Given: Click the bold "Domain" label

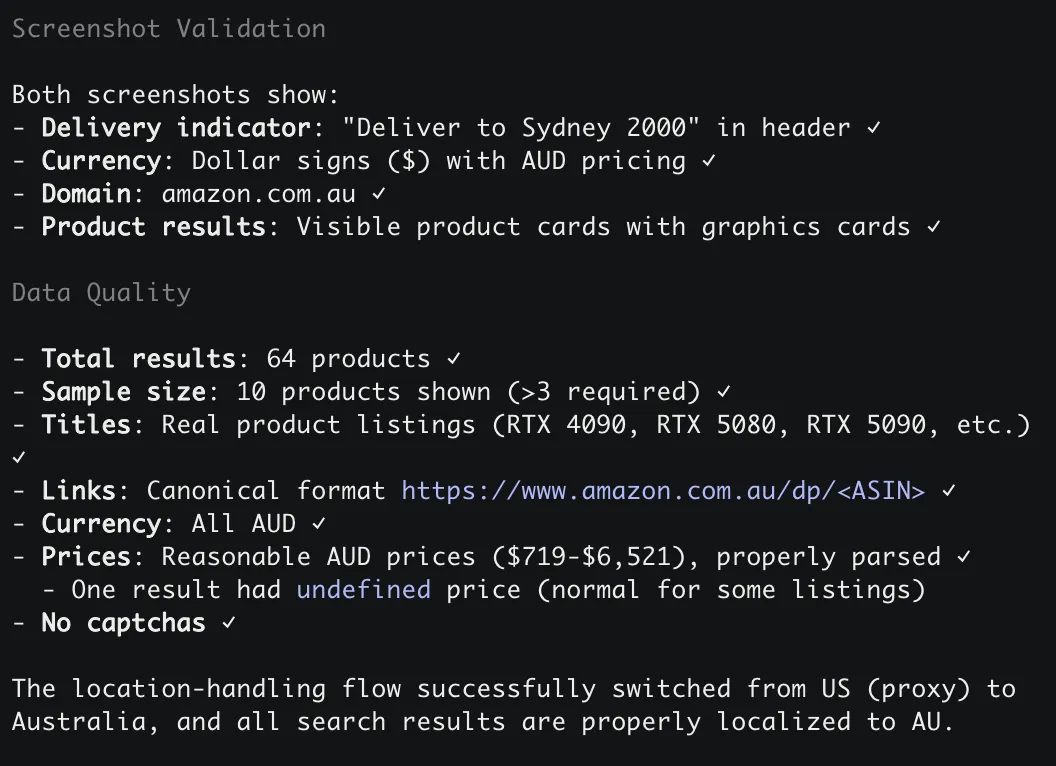Looking at the screenshot, I should coord(86,194).
